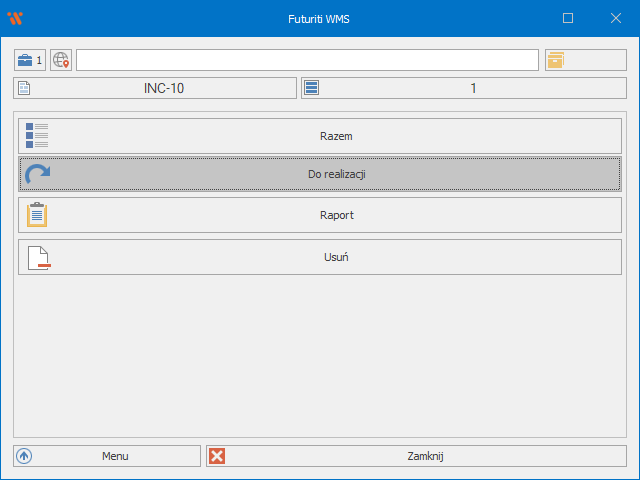Open the Raport option
Screen dimensions: 640x480
(x=335, y=215)
